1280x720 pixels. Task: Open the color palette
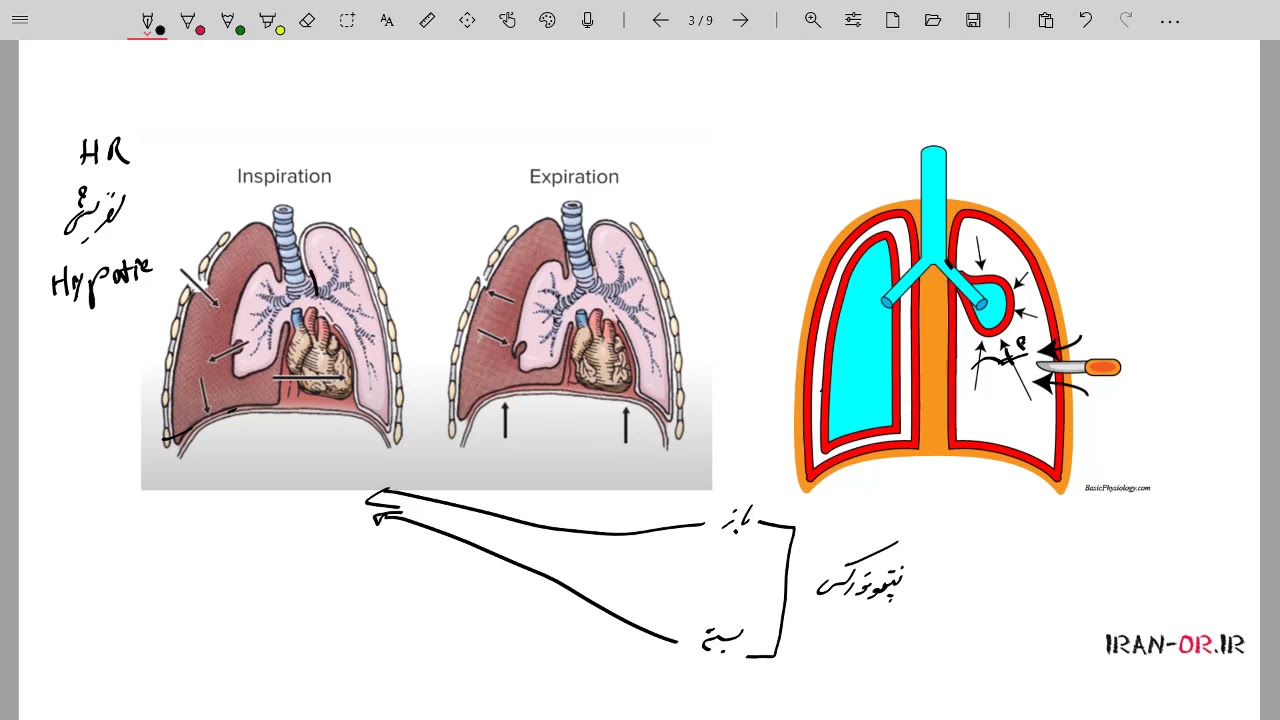pos(547,20)
